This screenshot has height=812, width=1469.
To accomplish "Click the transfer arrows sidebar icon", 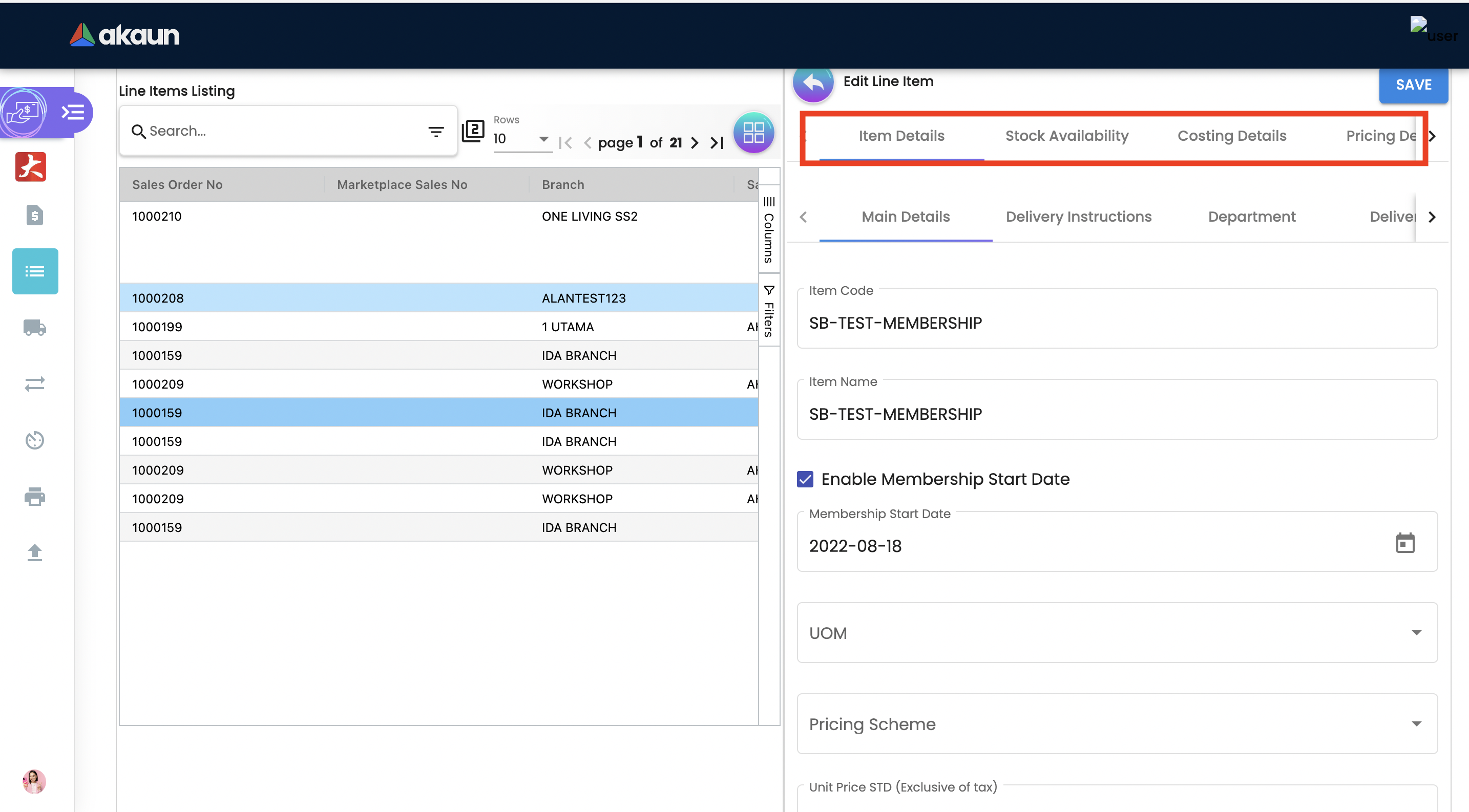I will pyautogui.click(x=35, y=384).
